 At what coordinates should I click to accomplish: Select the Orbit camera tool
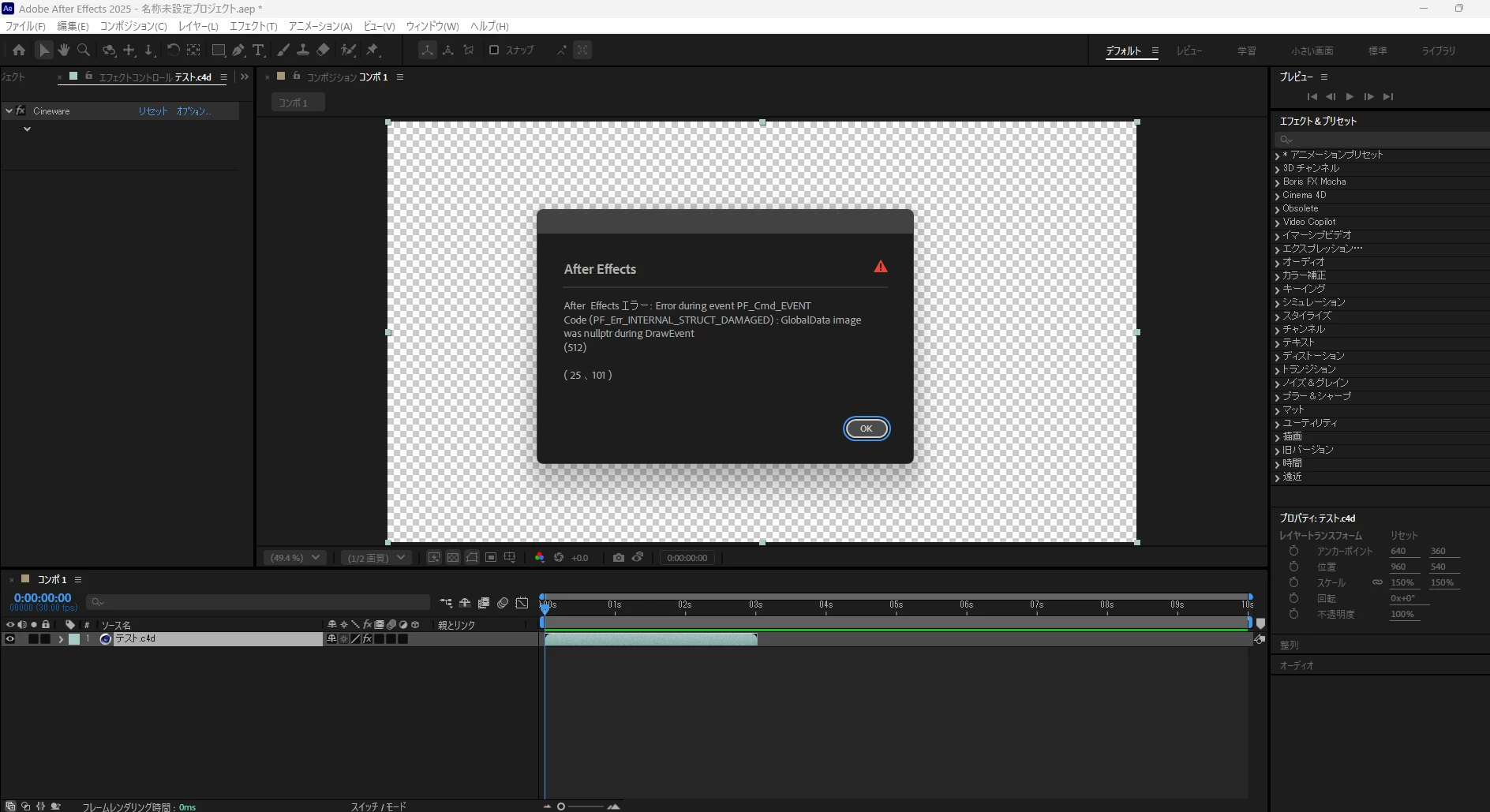109,50
